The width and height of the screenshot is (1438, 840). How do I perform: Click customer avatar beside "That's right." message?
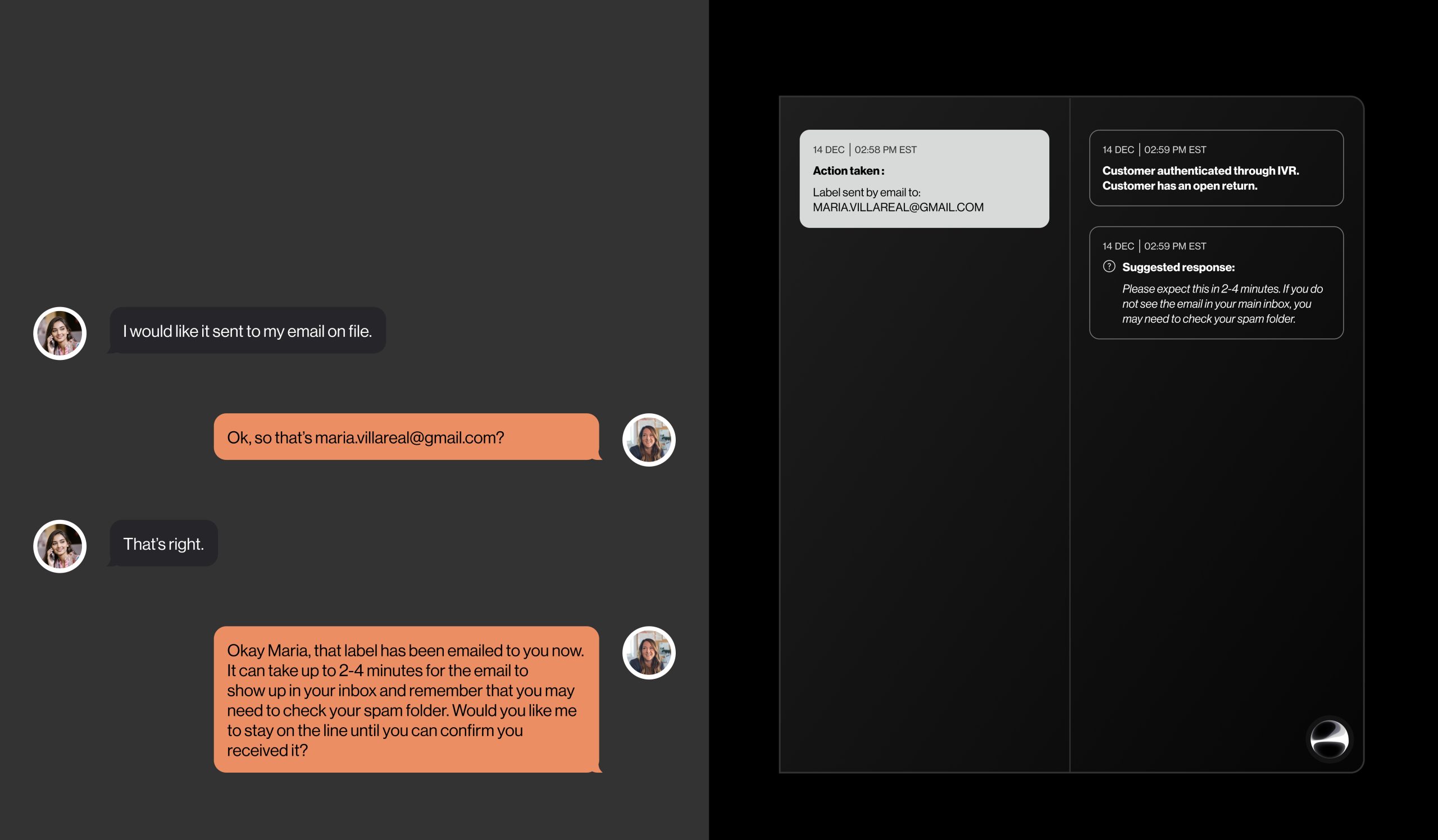click(60, 546)
